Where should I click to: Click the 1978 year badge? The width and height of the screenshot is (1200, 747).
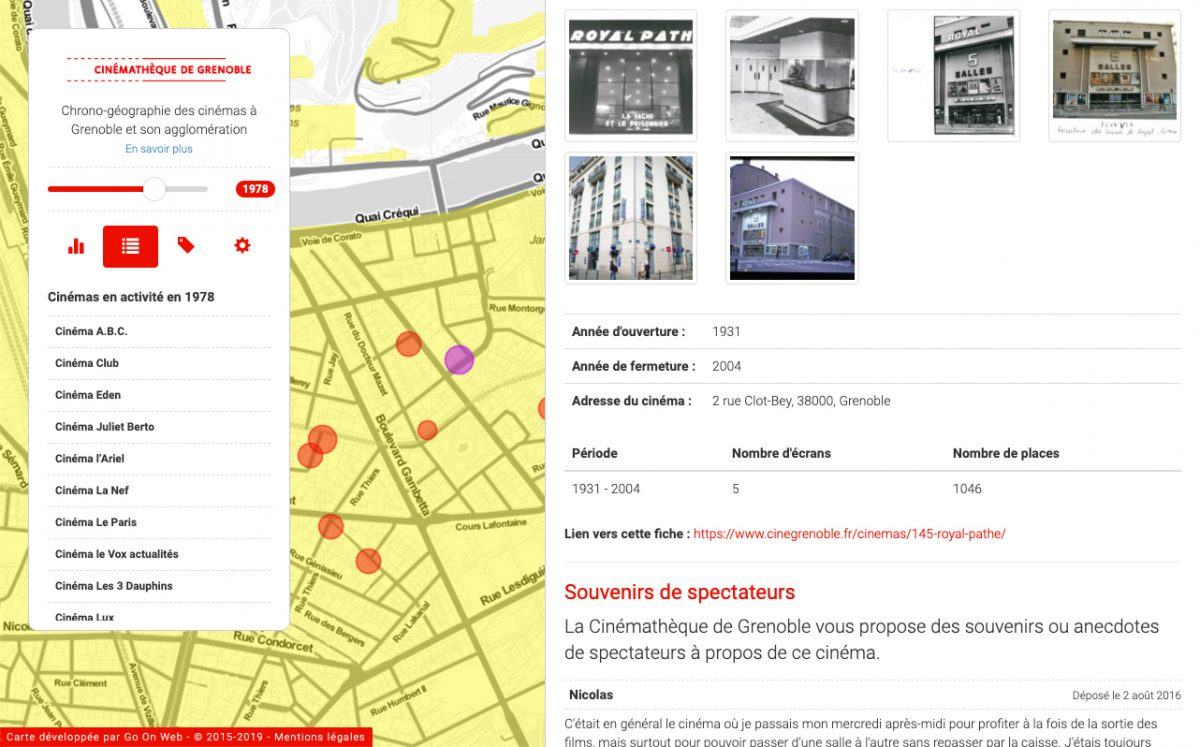point(255,189)
